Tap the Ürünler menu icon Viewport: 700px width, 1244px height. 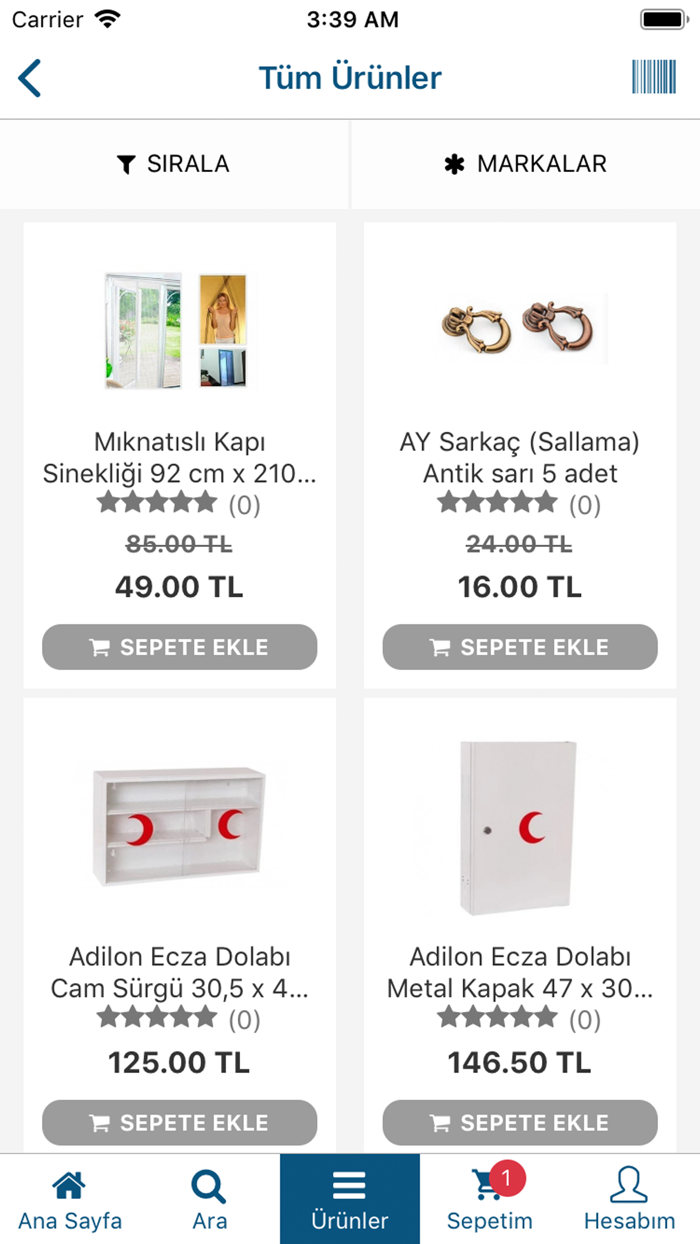click(349, 1184)
